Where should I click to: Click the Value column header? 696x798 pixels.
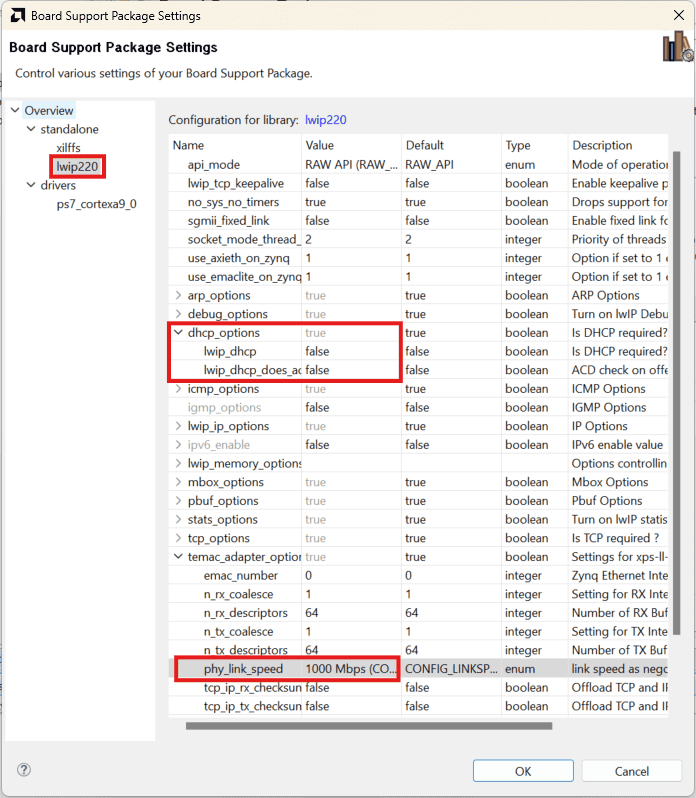pyautogui.click(x=350, y=145)
